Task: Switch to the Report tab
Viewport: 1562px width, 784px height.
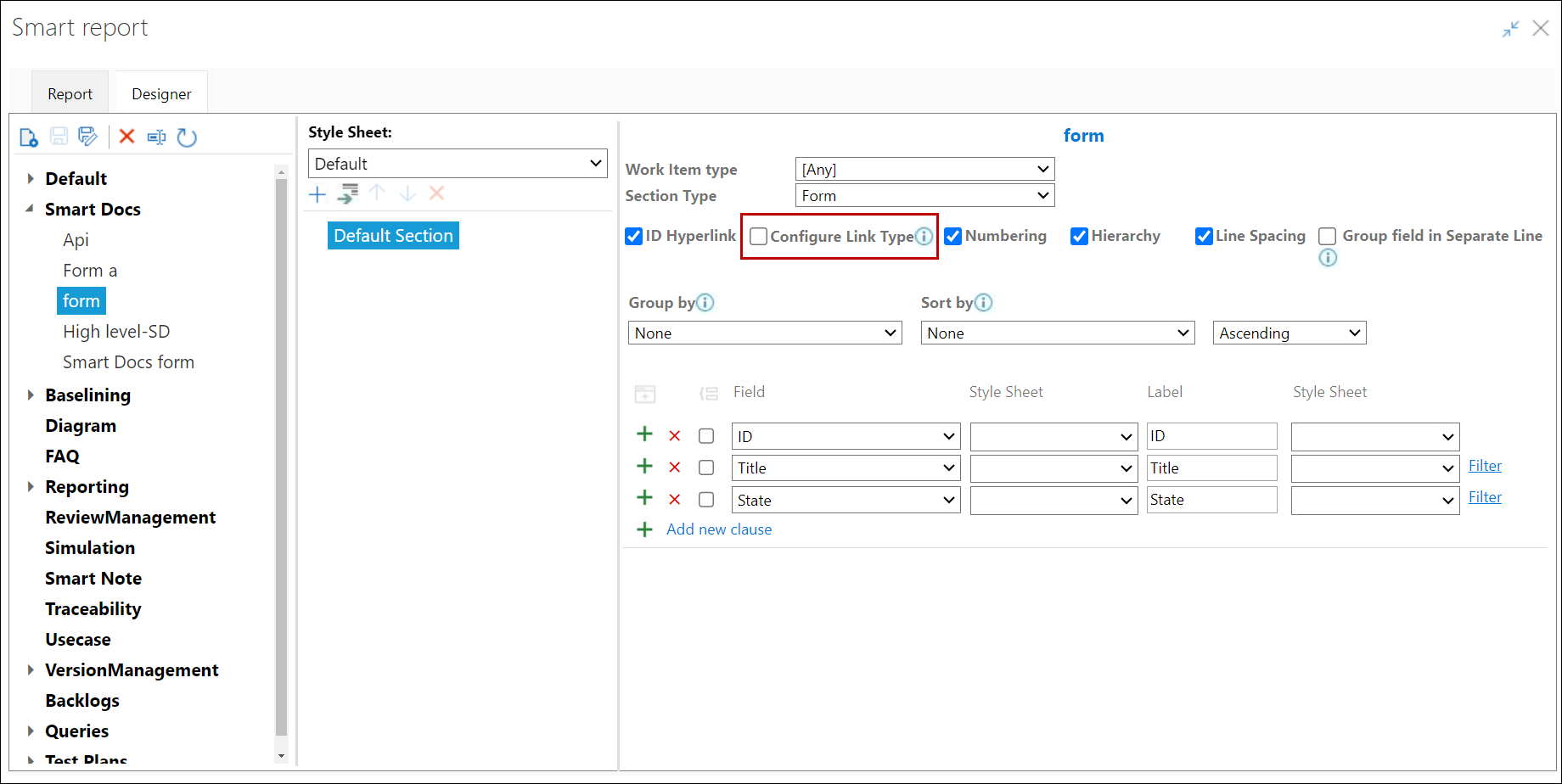Action: (x=70, y=94)
